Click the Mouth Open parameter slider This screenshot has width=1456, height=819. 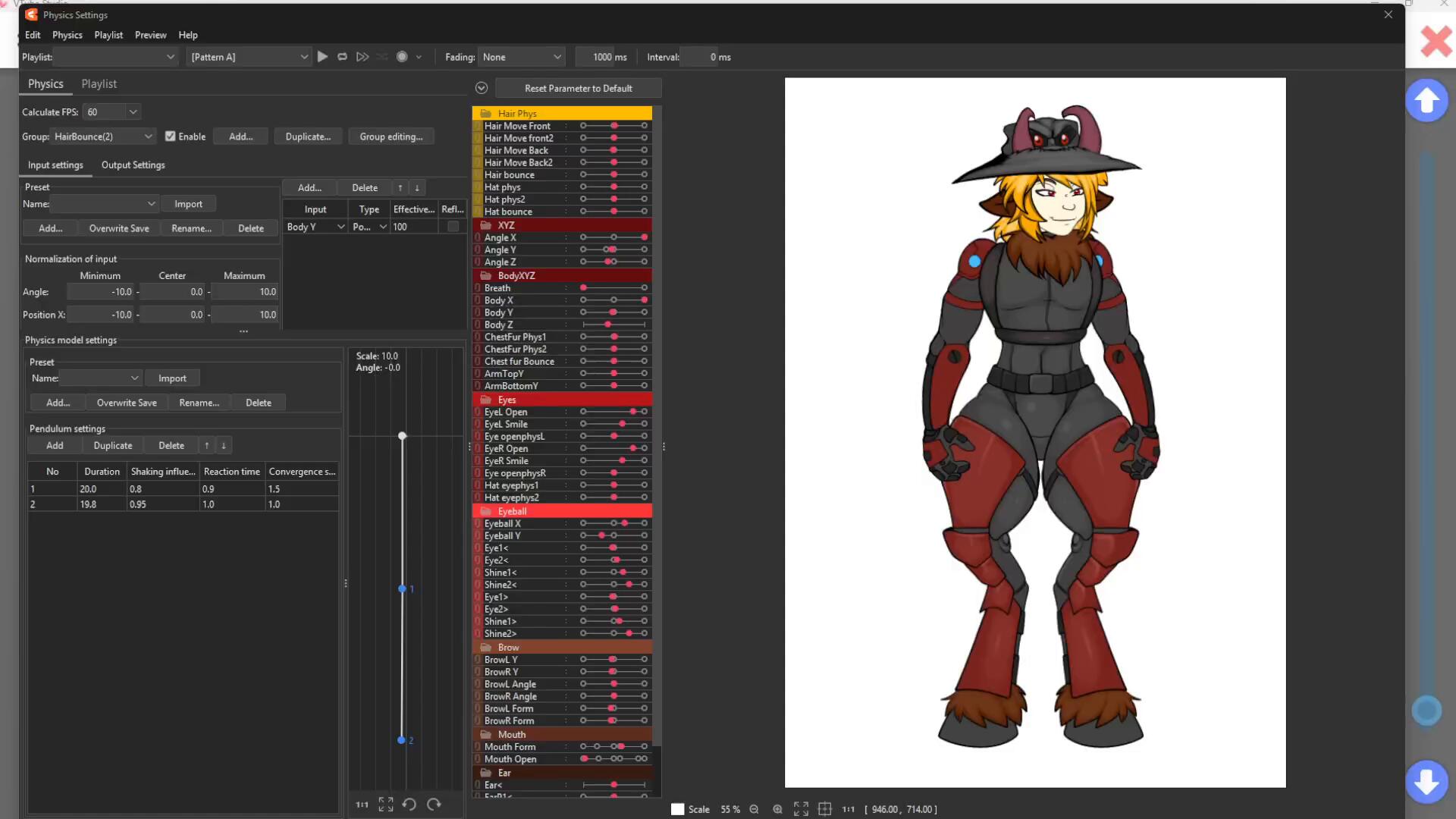pos(613,759)
